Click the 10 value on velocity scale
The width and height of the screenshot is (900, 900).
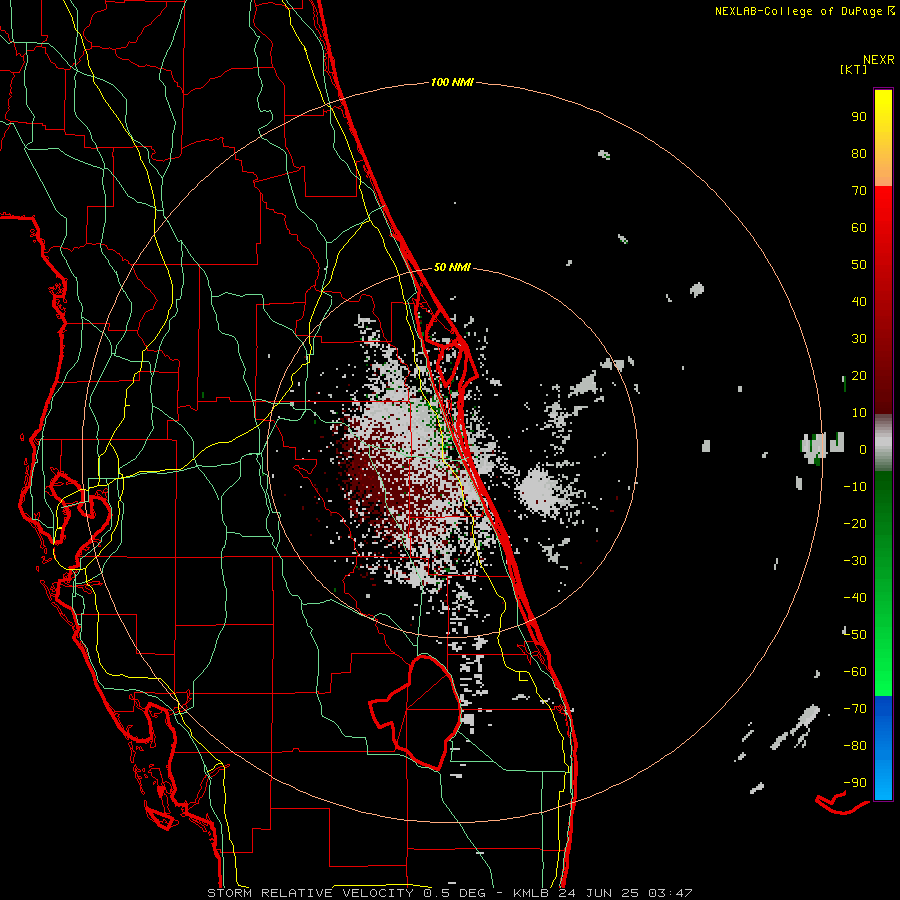(859, 413)
